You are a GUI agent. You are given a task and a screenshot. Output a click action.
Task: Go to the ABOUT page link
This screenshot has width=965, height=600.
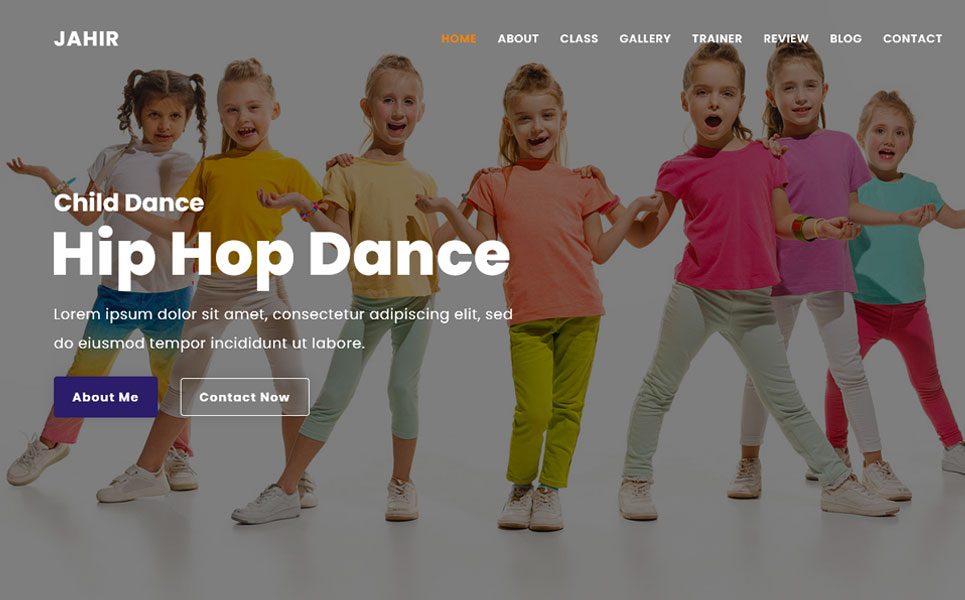[518, 39]
